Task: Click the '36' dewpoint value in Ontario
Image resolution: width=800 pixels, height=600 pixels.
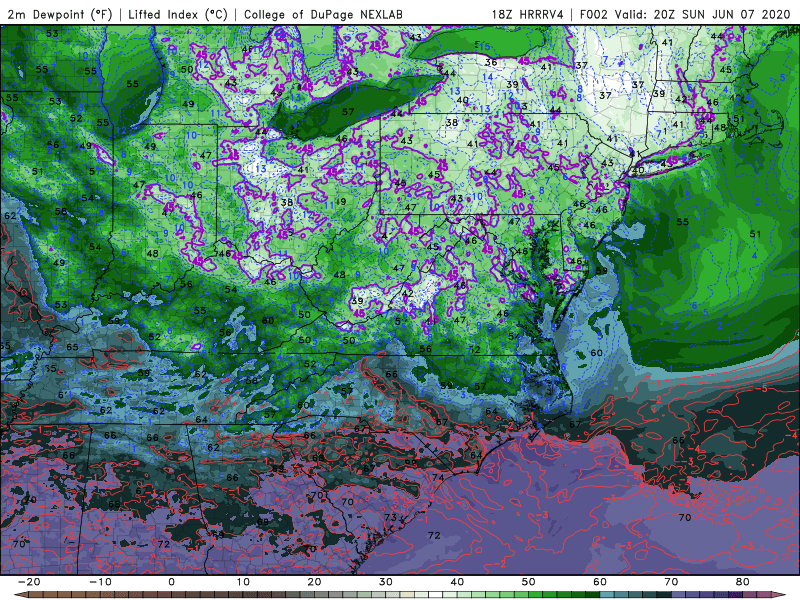Action: [x=491, y=62]
